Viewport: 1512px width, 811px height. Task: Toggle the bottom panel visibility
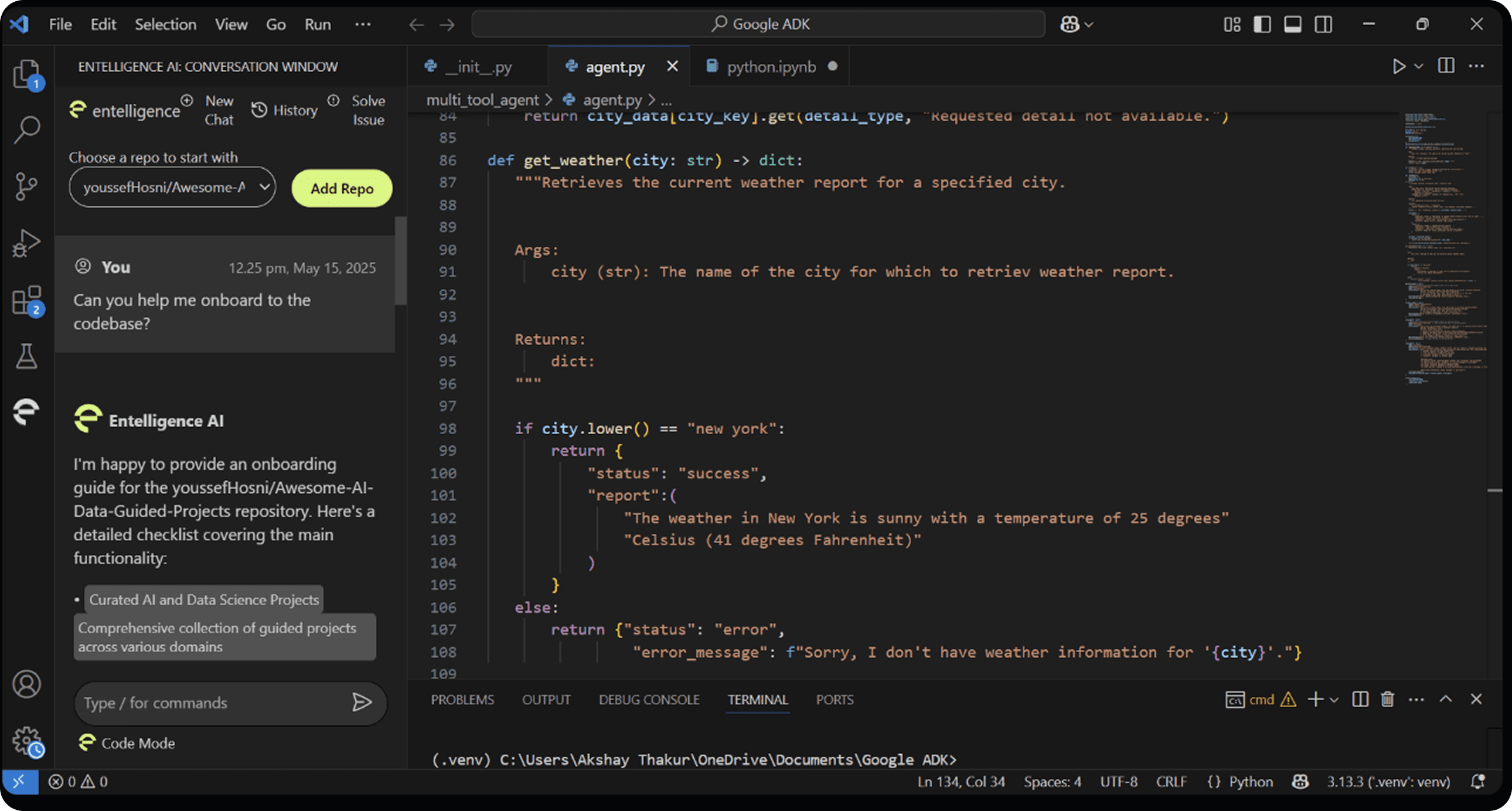click(x=1292, y=24)
